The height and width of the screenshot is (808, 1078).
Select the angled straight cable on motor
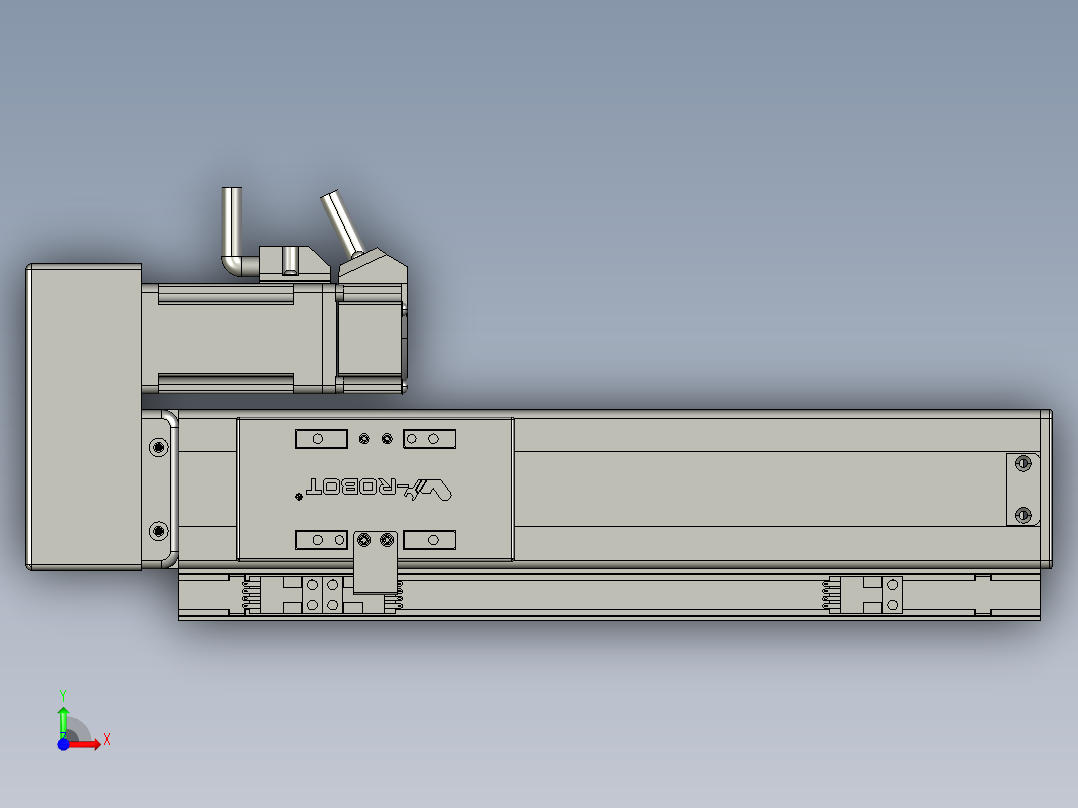point(342,224)
